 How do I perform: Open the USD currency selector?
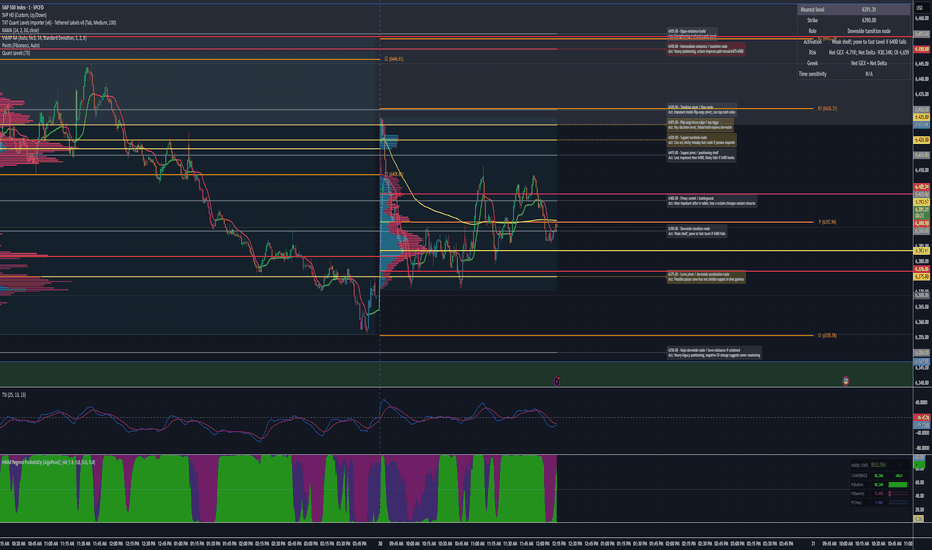point(922,8)
